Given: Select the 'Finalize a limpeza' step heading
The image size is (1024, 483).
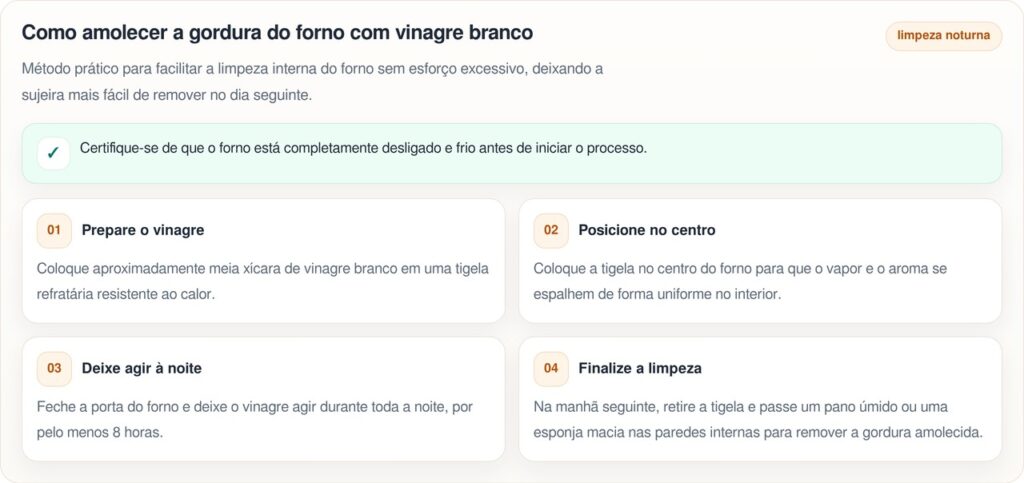Looking at the screenshot, I should point(639,368).
